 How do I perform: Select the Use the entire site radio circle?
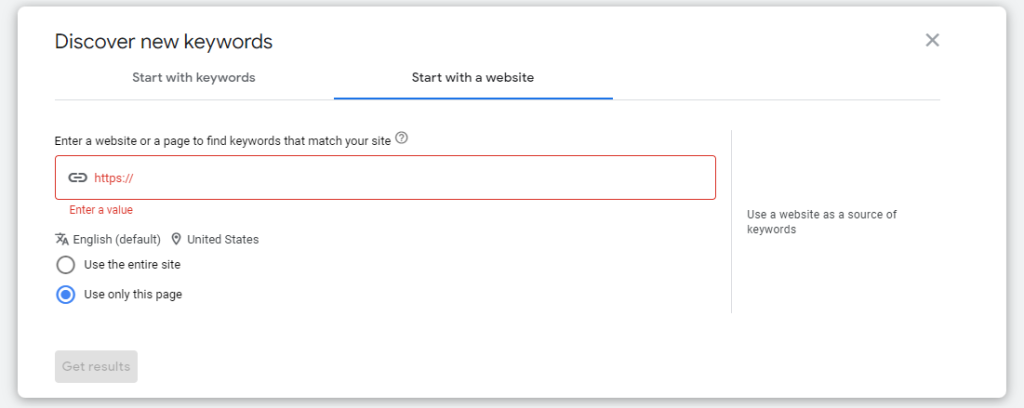tap(66, 265)
